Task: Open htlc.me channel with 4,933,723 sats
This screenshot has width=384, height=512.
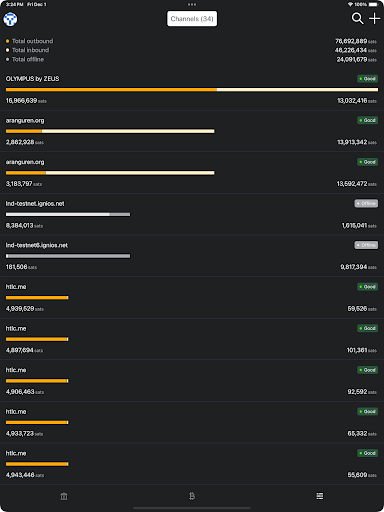Action: point(192,422)
